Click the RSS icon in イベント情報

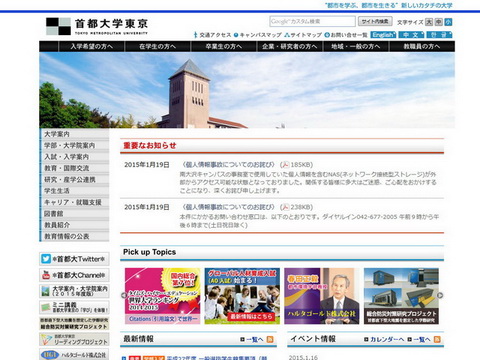point(437,339)
